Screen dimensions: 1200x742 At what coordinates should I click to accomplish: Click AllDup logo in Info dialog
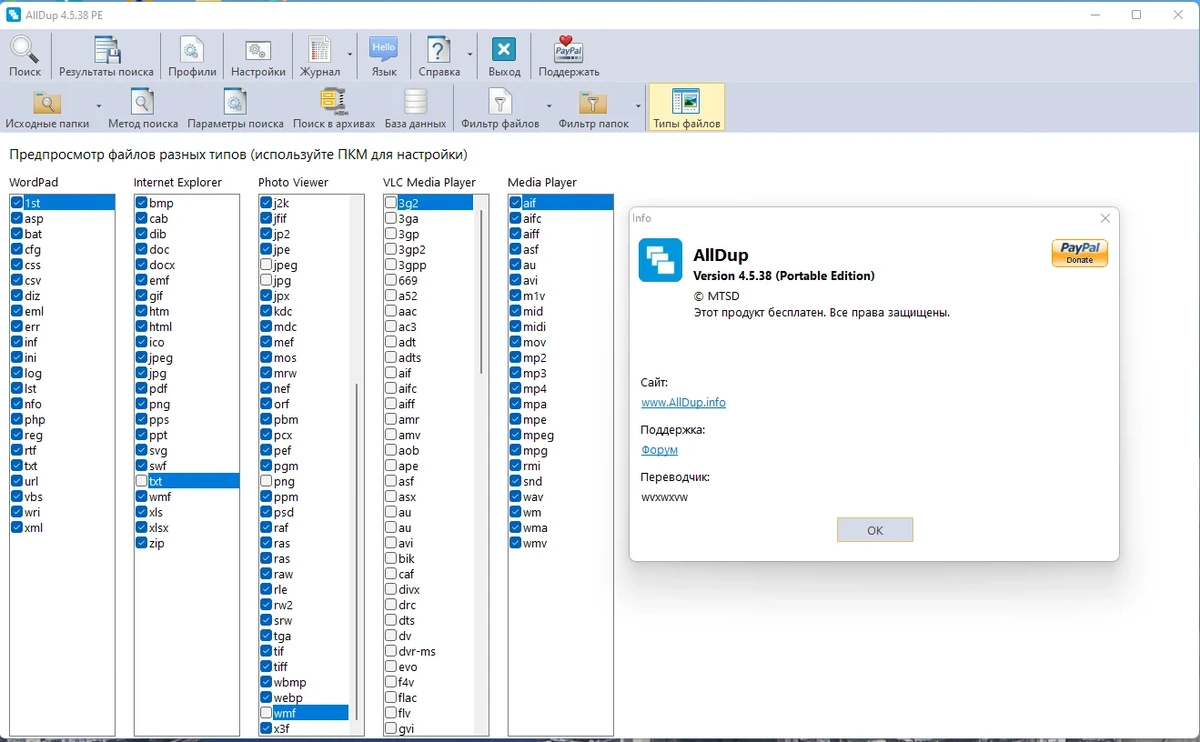pyautogui.click(x=660, y=260)
